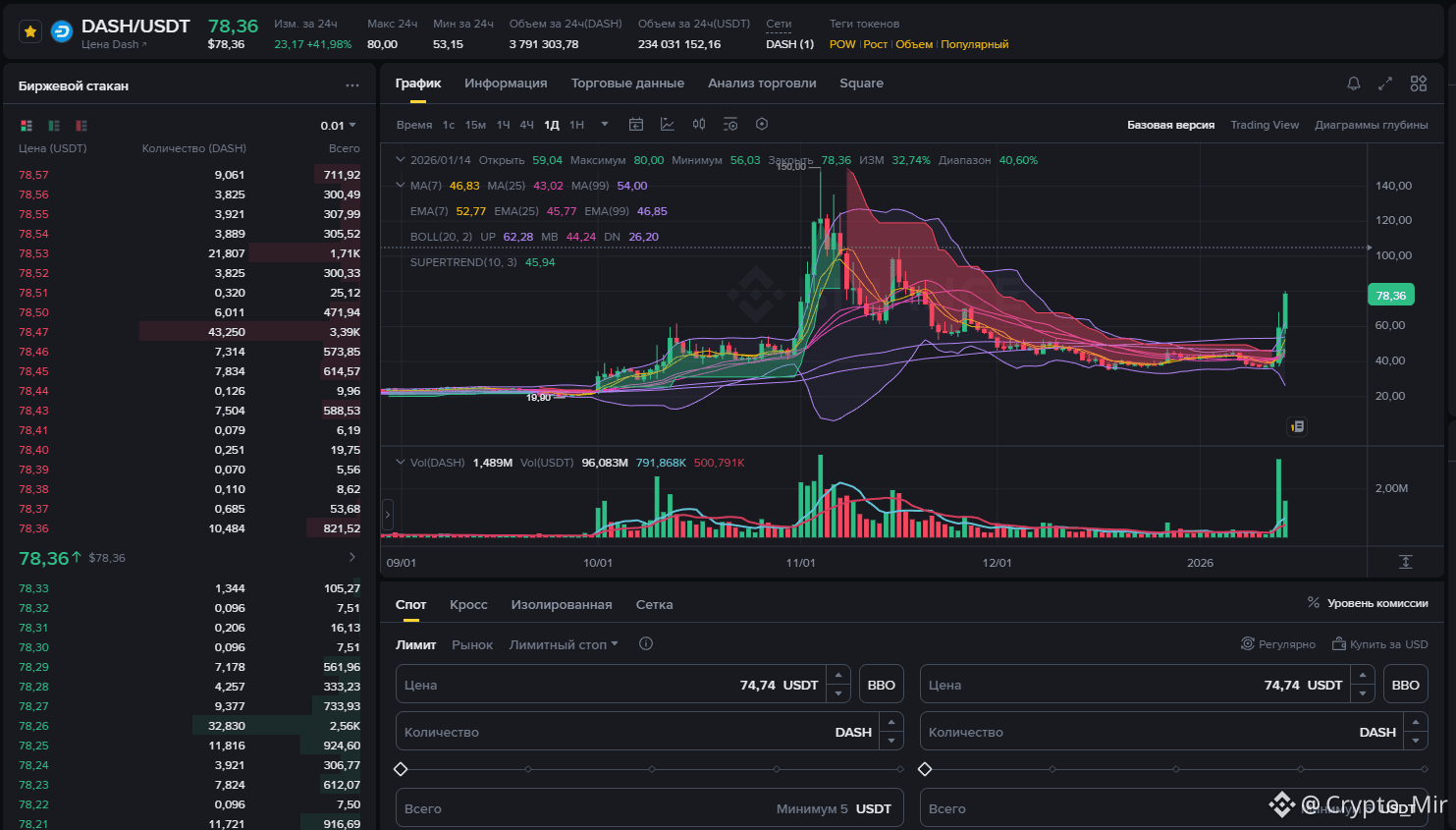Open the chart indicators icon

[x=668, y=124]
